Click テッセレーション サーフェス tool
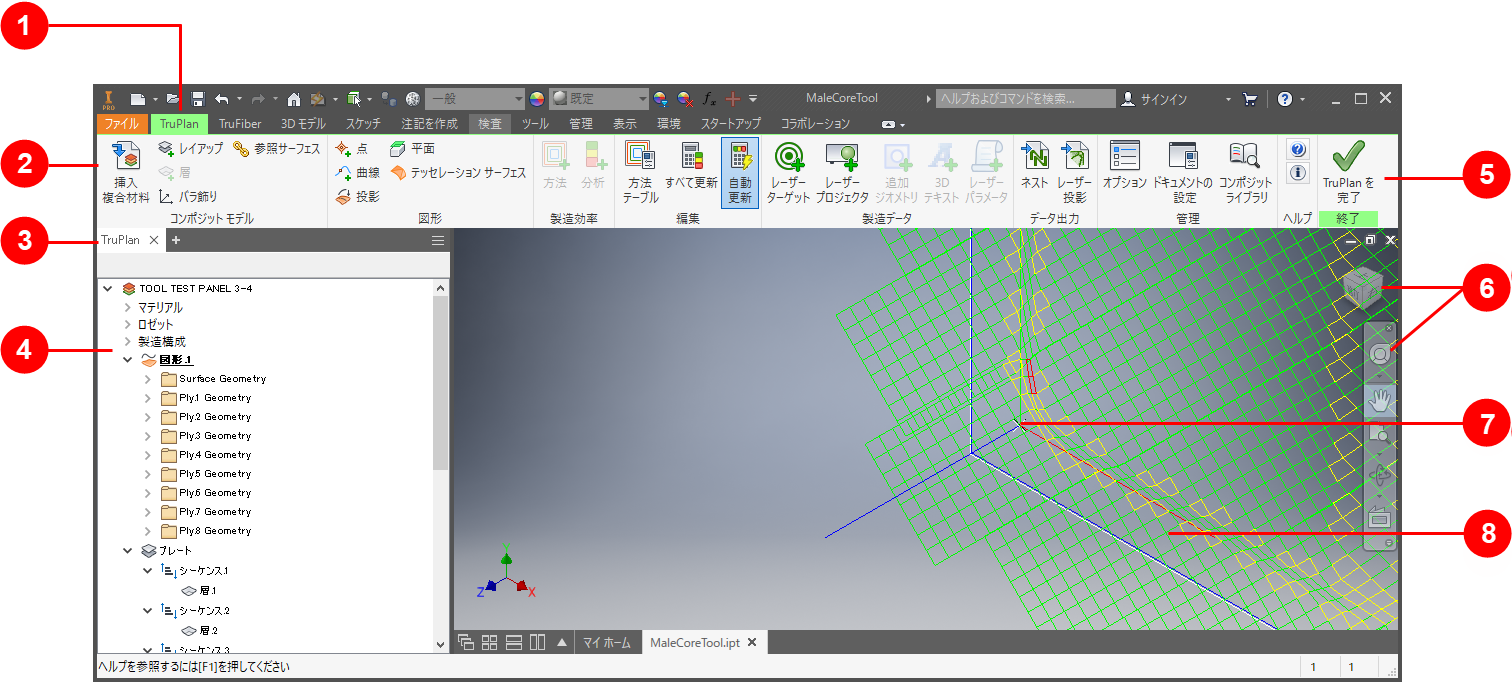1512x682 pixels. [x=458, y=172]
